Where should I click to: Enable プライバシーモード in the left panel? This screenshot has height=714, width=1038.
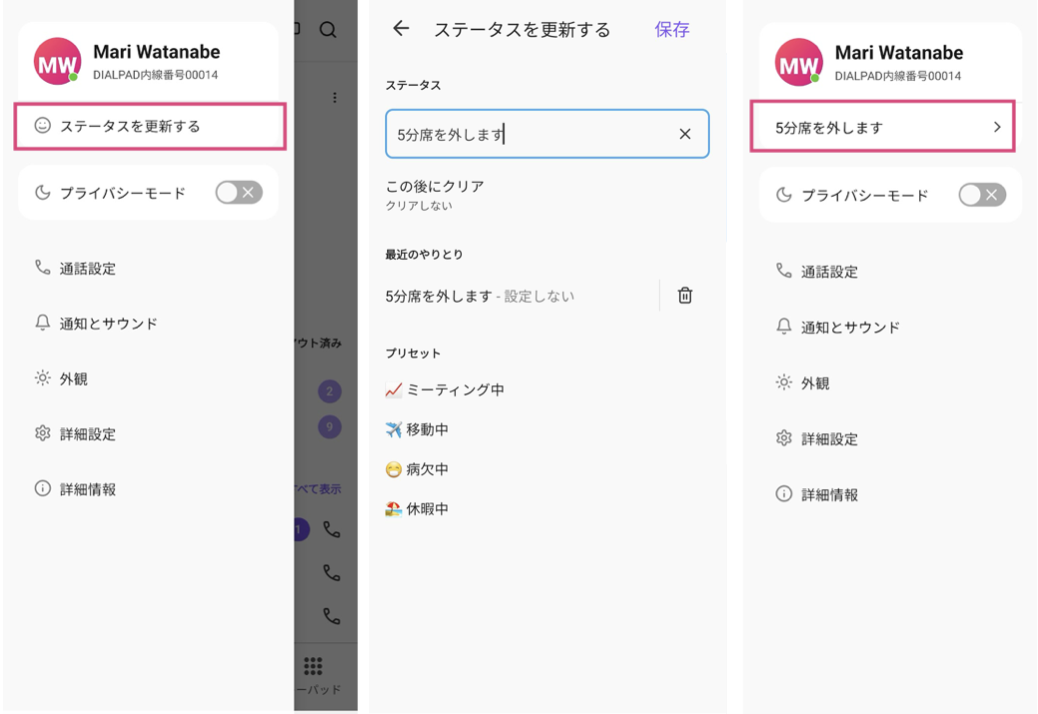click(238, 192)
